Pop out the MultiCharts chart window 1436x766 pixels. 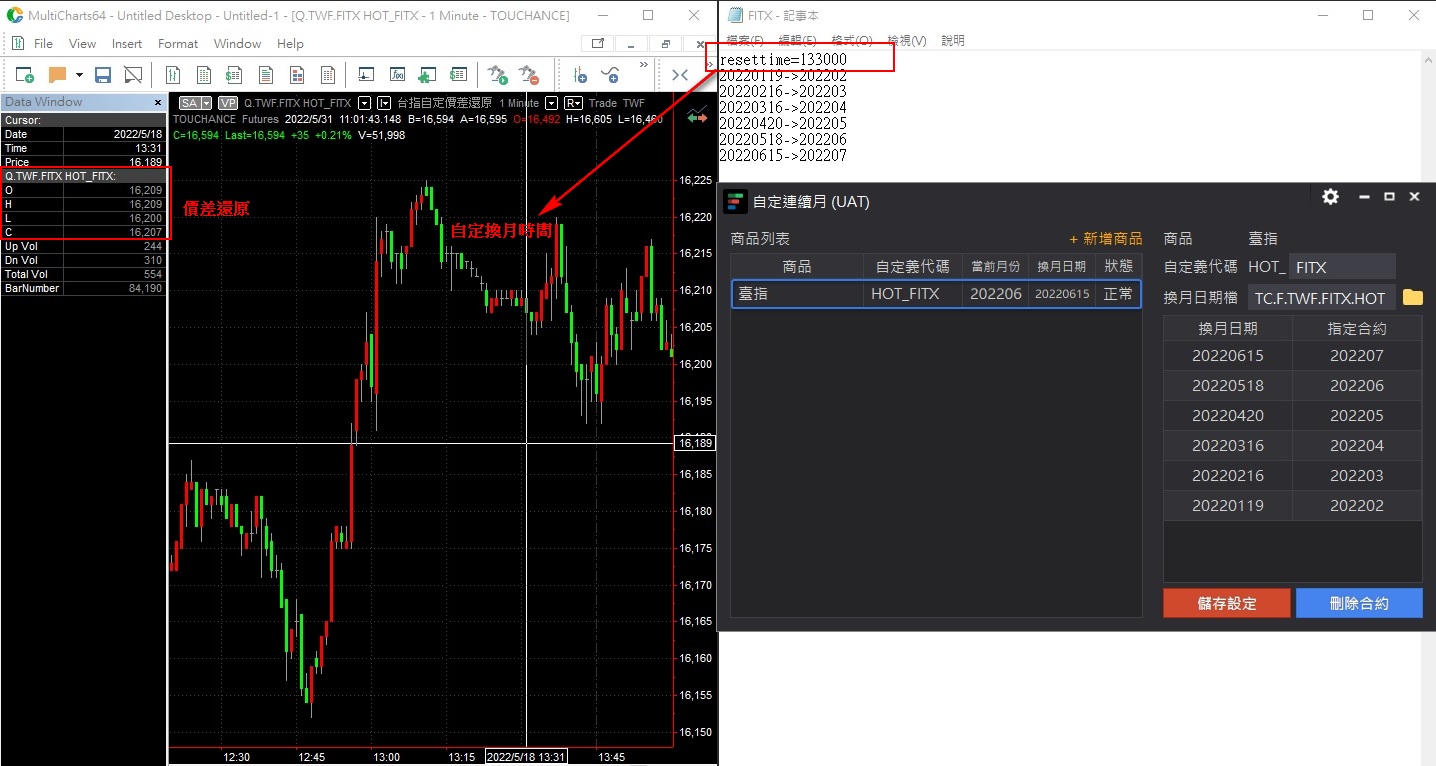[x=597, y=44]
